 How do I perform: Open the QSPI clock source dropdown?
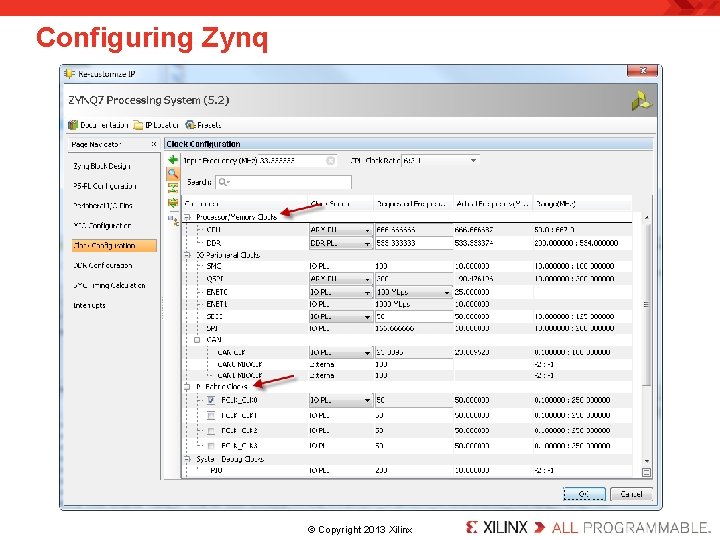[340, 279]
